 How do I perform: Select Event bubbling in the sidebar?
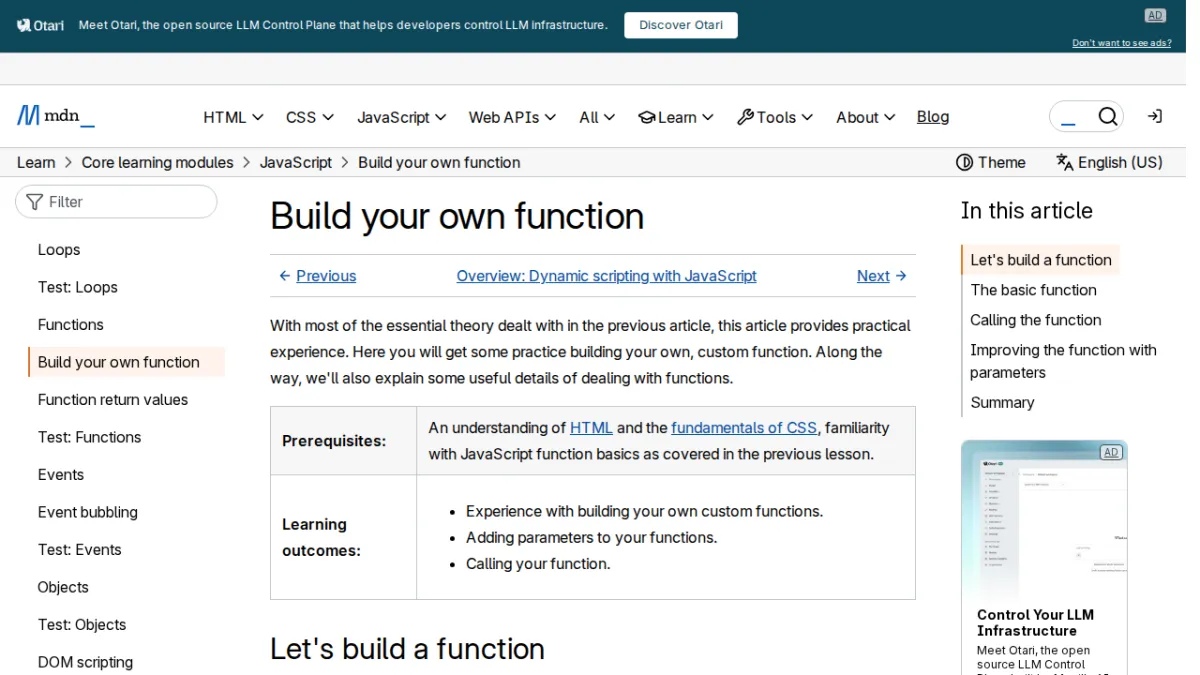[x=88, y=512]
